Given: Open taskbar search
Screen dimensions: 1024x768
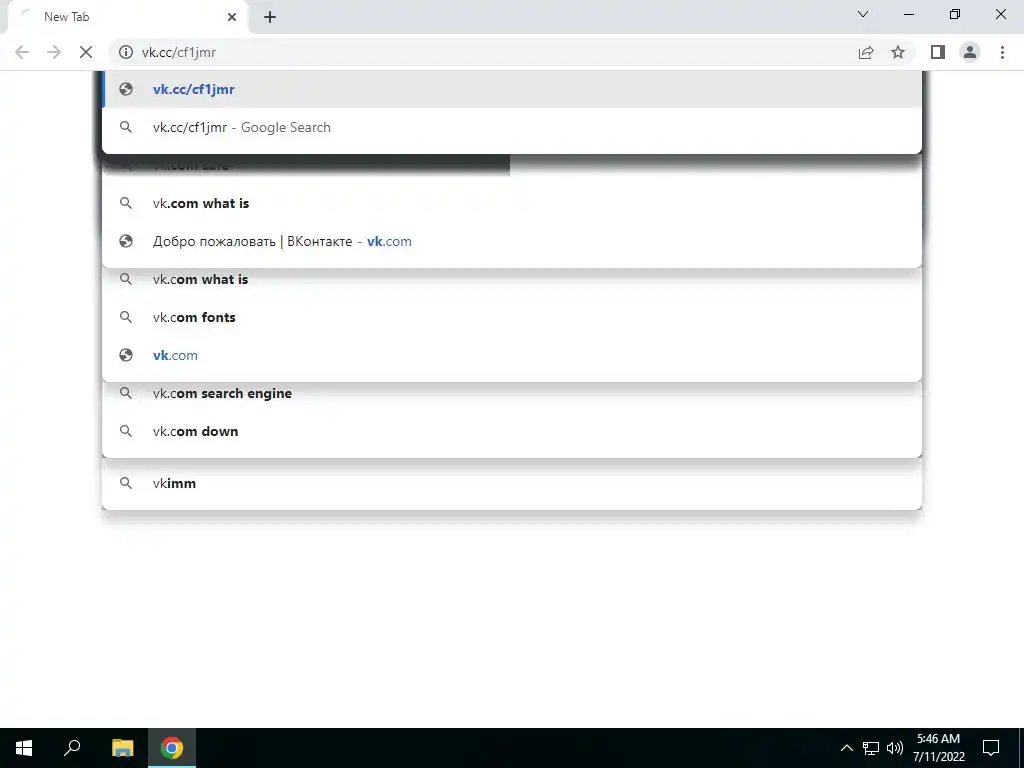Looking at the screenshot, I should (x=72, y=748).
